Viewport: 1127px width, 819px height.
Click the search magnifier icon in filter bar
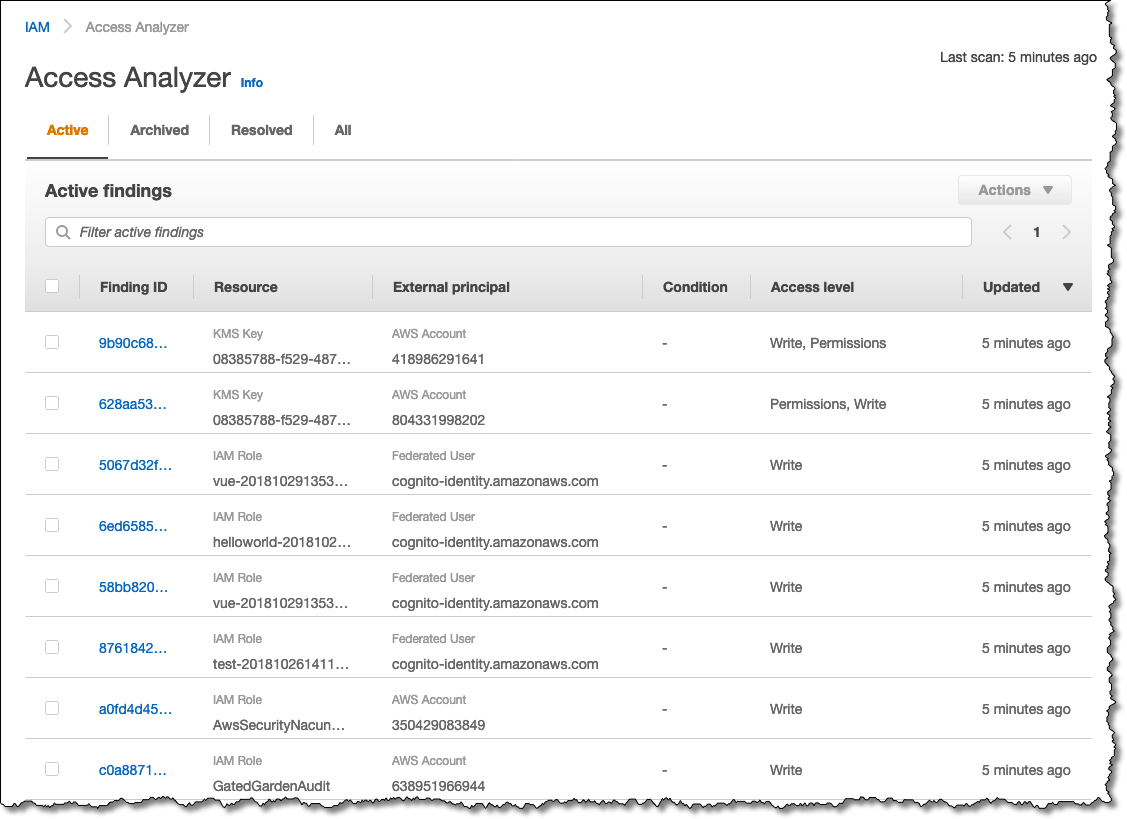63,231
